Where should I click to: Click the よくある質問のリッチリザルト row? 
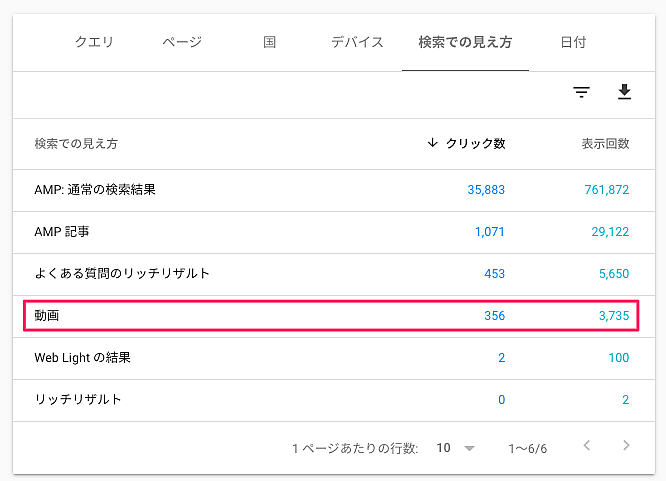point(122,274)
